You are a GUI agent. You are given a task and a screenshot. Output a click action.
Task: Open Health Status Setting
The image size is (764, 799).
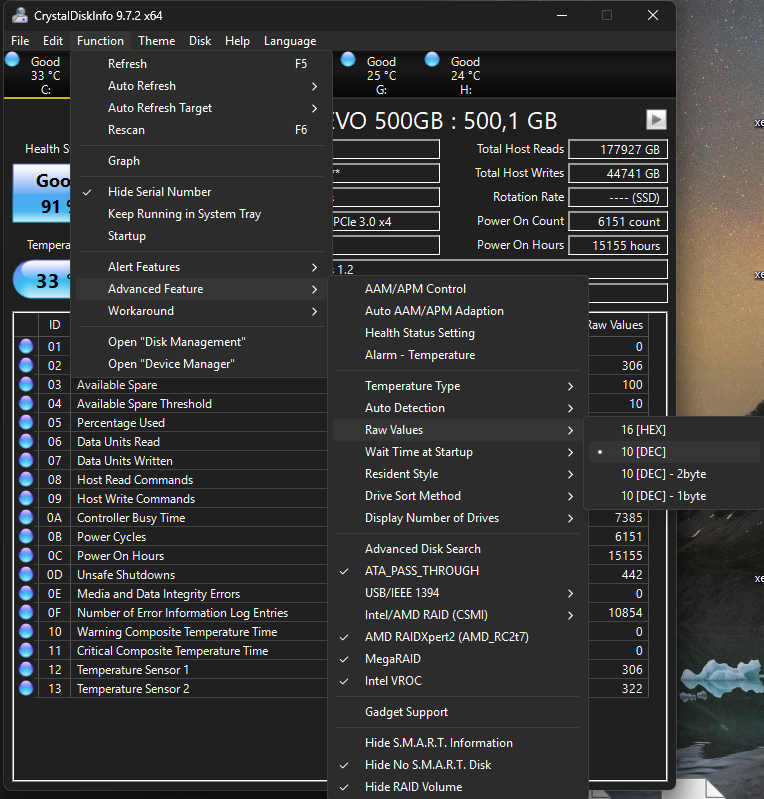tap(457, 333)
